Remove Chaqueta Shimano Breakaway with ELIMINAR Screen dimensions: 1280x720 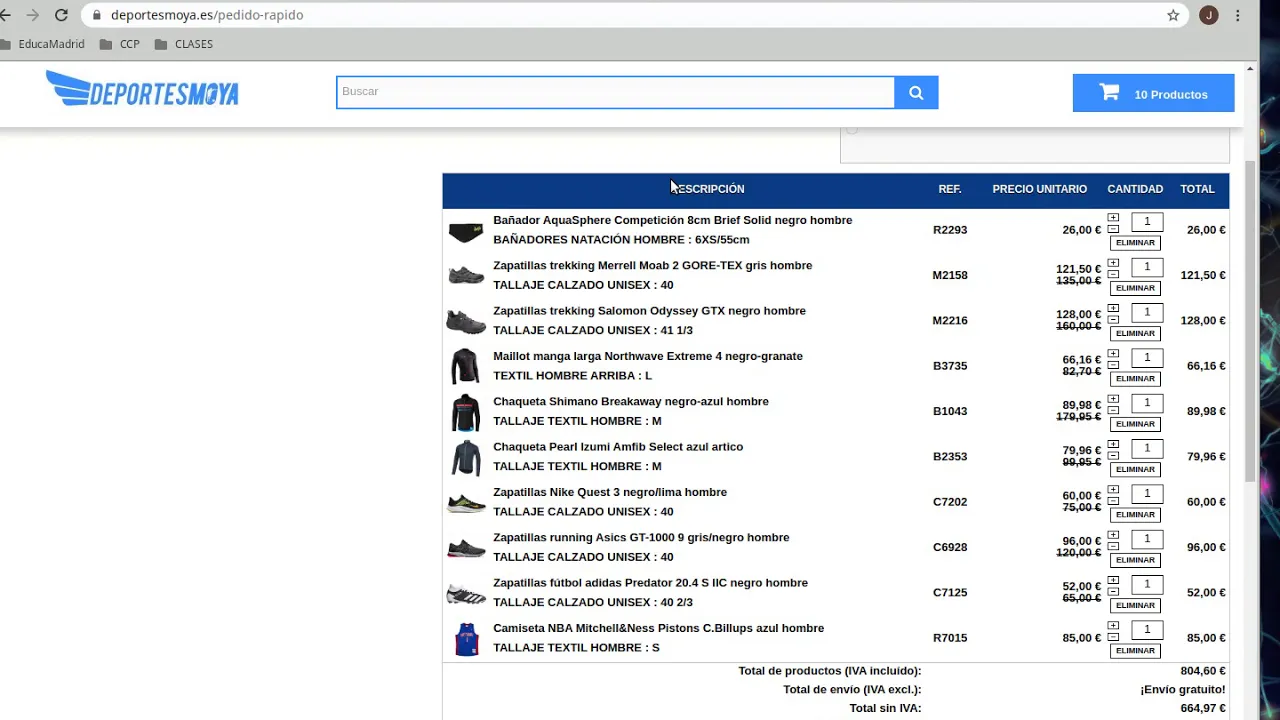coord(1135,424)
